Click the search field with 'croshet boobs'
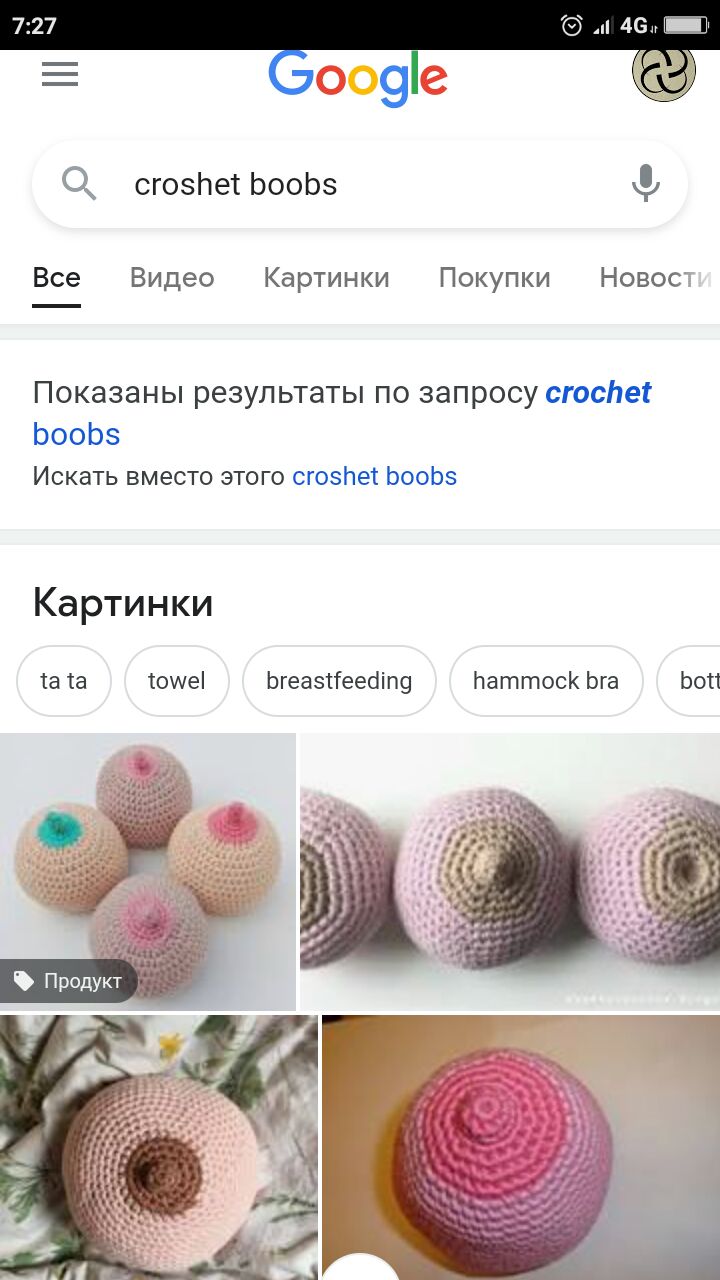720x1280 pixels. coord(360,184)
